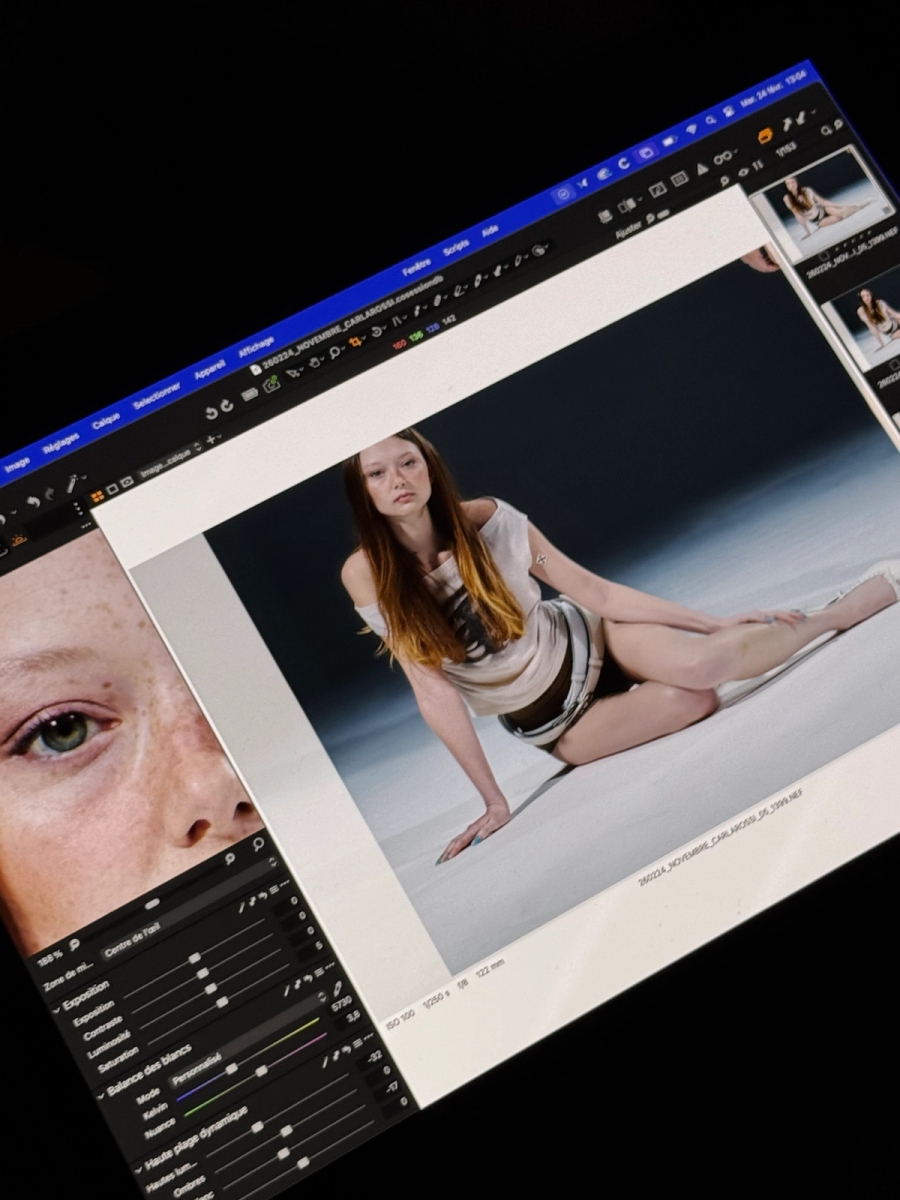This screenshot has height=1200, width=900.
Task: Open the Image menu
Action: tap(18, 465)
